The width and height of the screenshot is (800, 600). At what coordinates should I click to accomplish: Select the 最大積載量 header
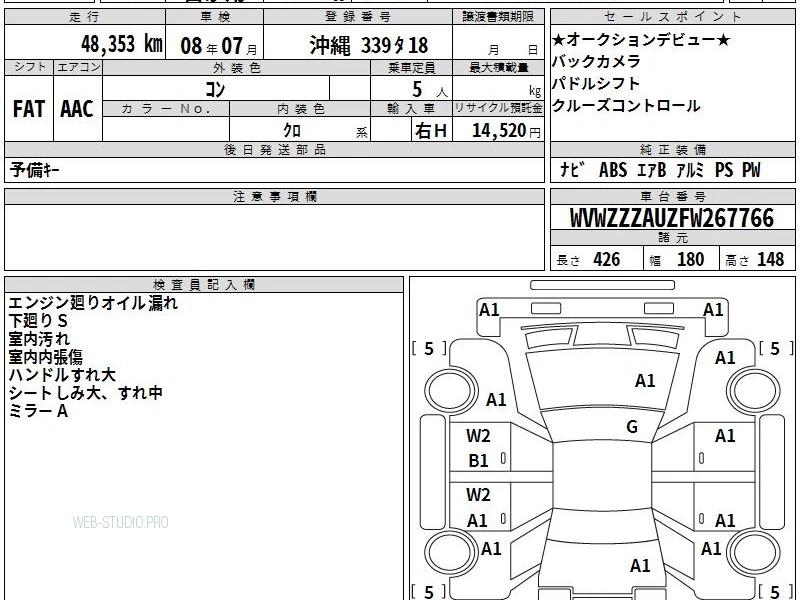(x=498, y=67)
